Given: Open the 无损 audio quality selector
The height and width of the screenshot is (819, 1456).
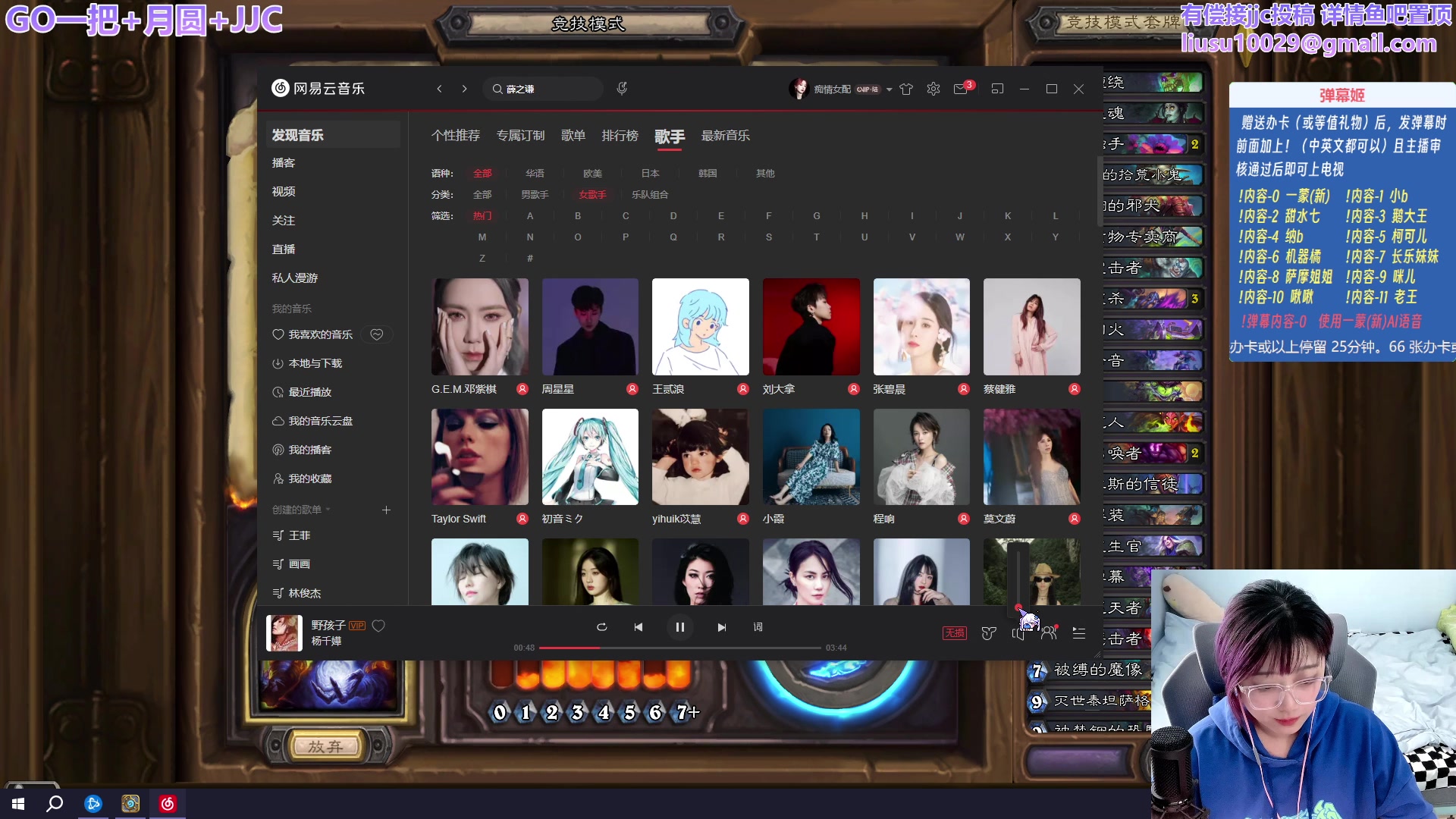Looking at the screenshot, I should (954, 633).
